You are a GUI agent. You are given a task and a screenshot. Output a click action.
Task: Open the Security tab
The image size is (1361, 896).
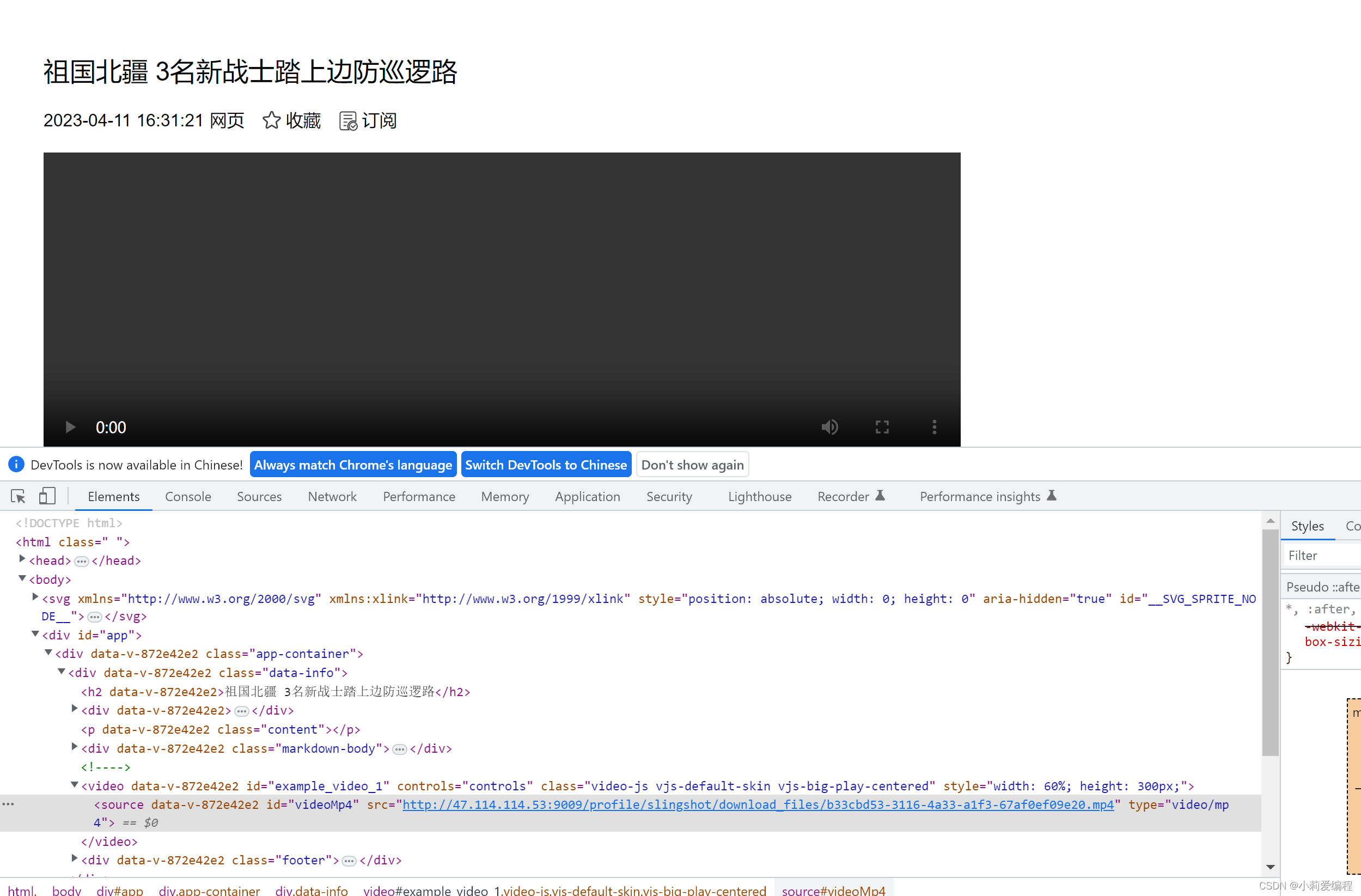(669, 496)
